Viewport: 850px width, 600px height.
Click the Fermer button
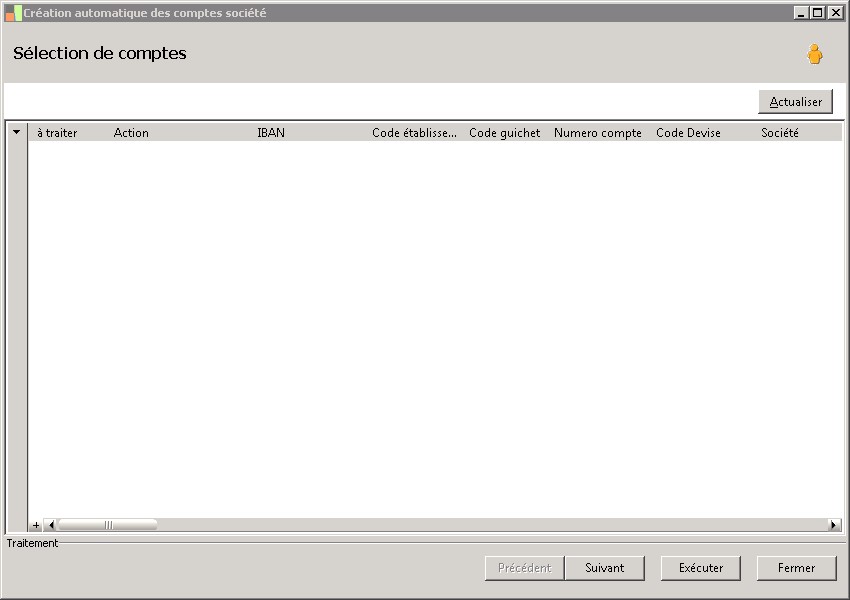[x=796, y=568]
